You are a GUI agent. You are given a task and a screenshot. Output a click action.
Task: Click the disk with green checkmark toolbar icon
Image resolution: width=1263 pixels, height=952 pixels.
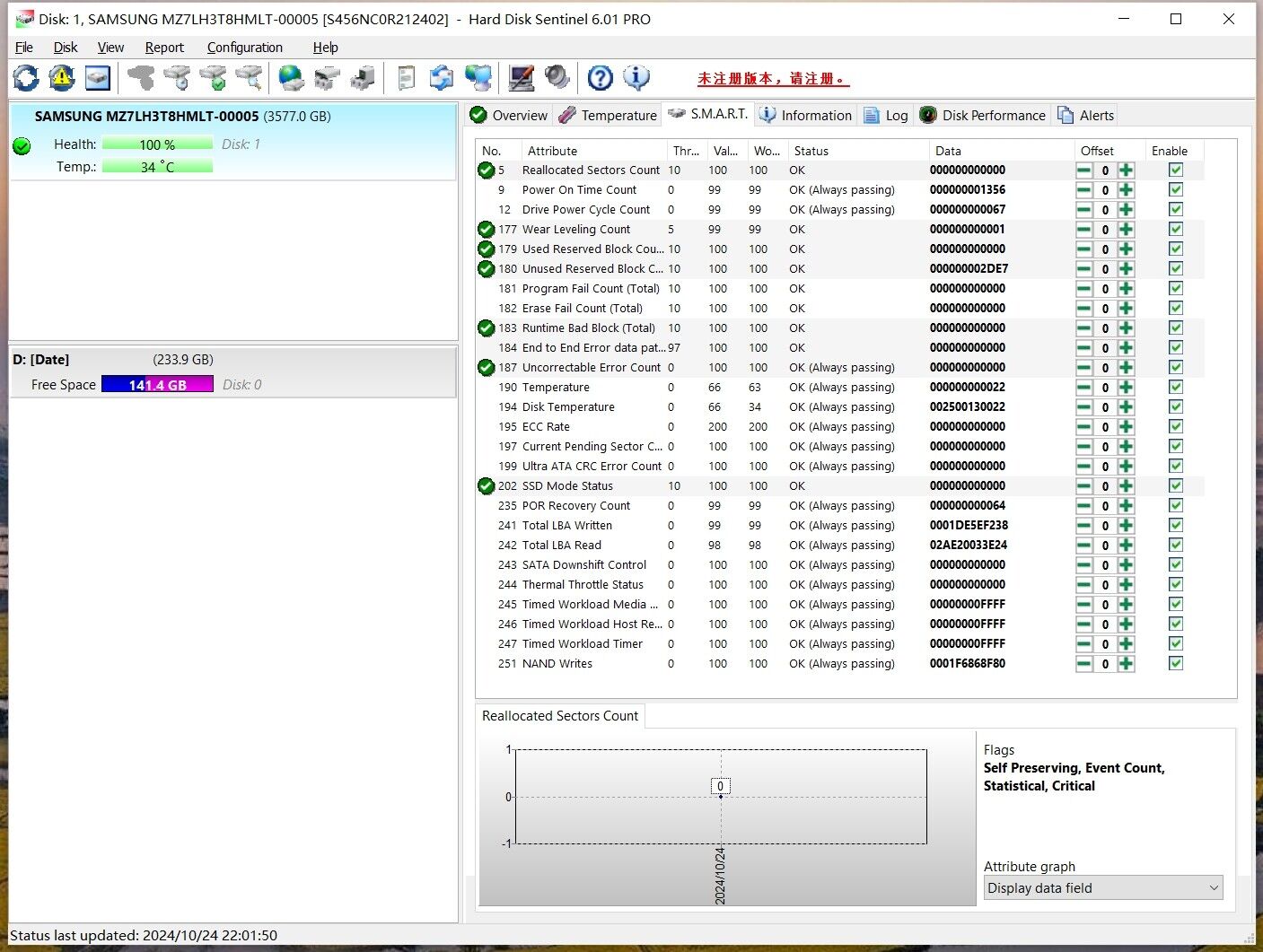(213, 78)
